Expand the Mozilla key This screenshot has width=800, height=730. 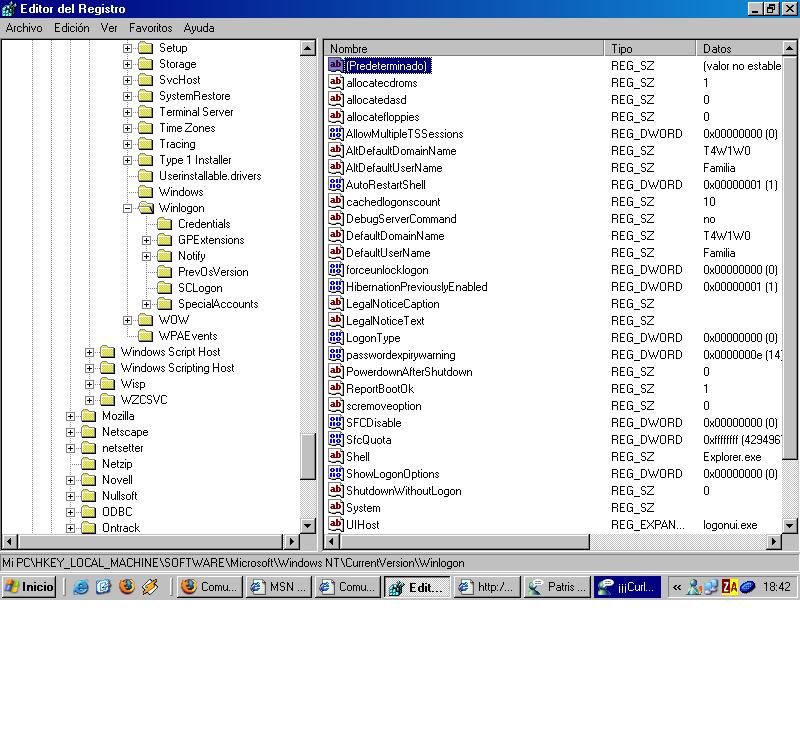[70, 416]
